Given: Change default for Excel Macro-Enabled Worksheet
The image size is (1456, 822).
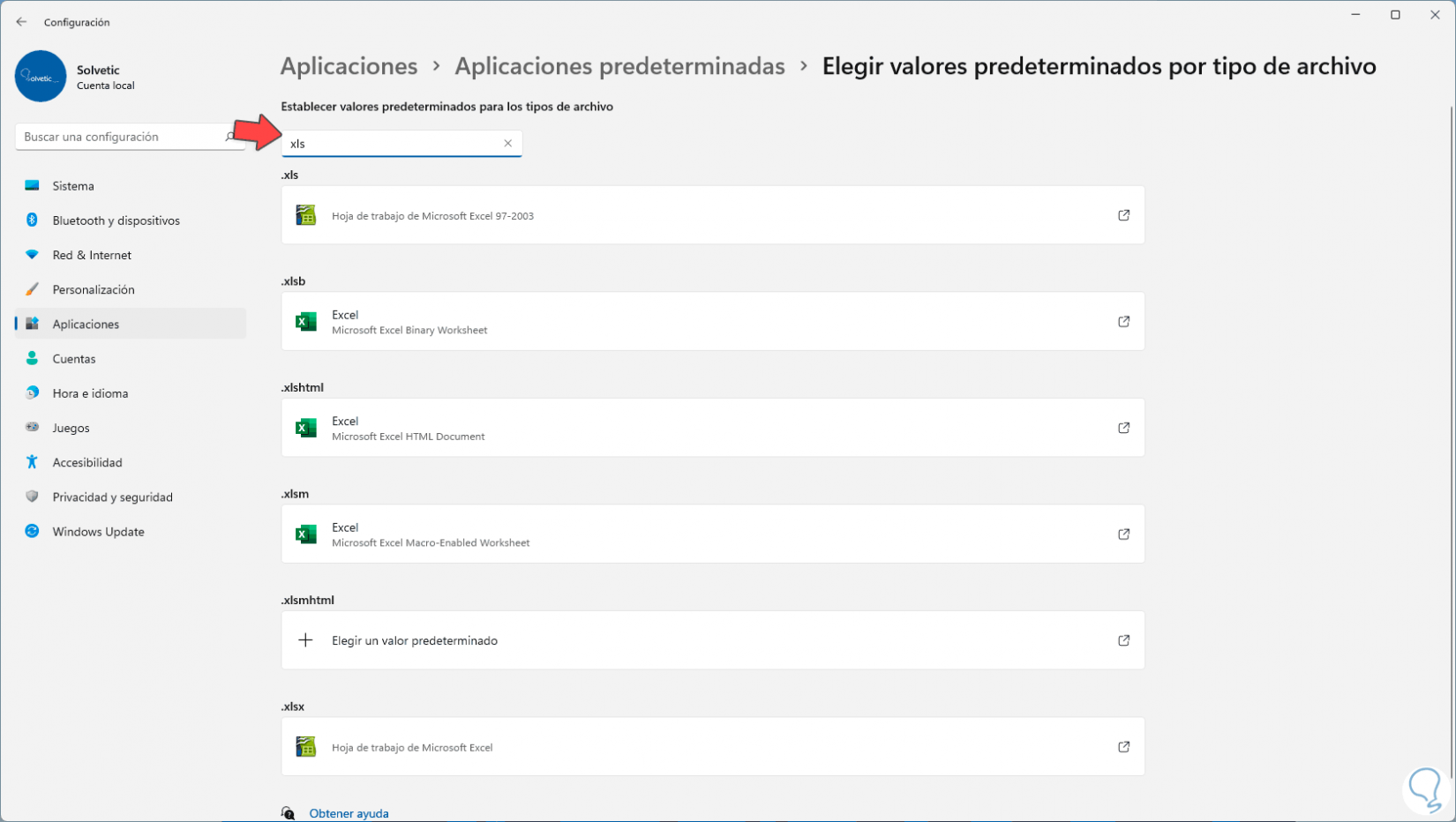Looking at the screenshot, I should coord(713,534).
